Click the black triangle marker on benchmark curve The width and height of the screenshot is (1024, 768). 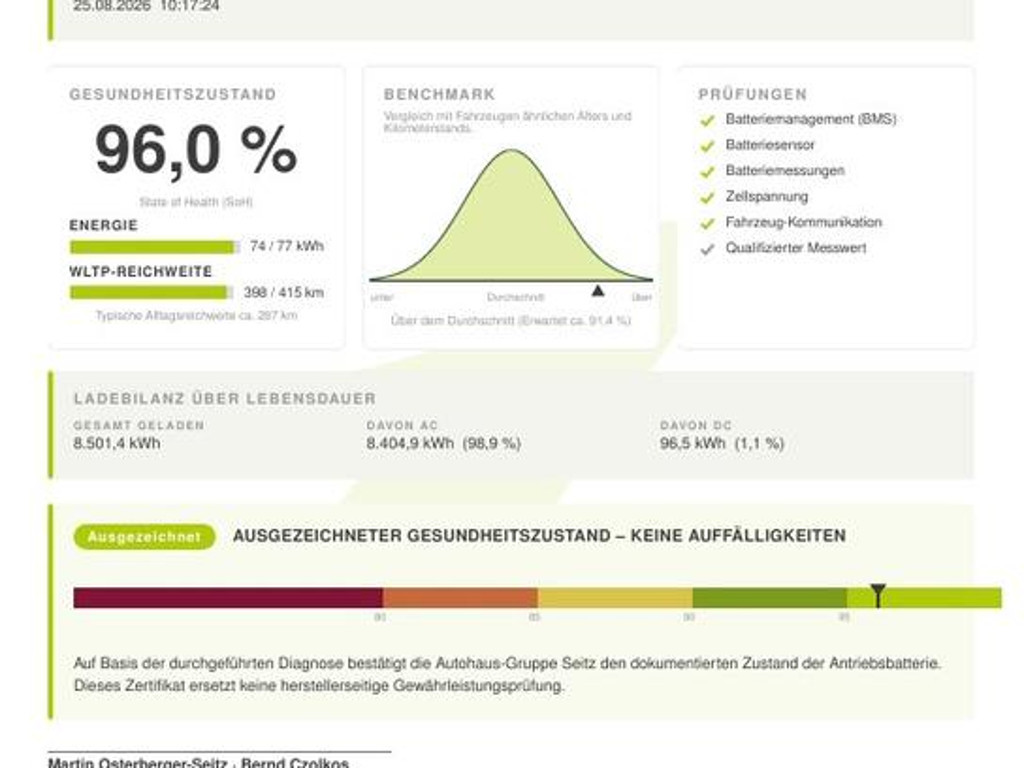click(598, 291)
